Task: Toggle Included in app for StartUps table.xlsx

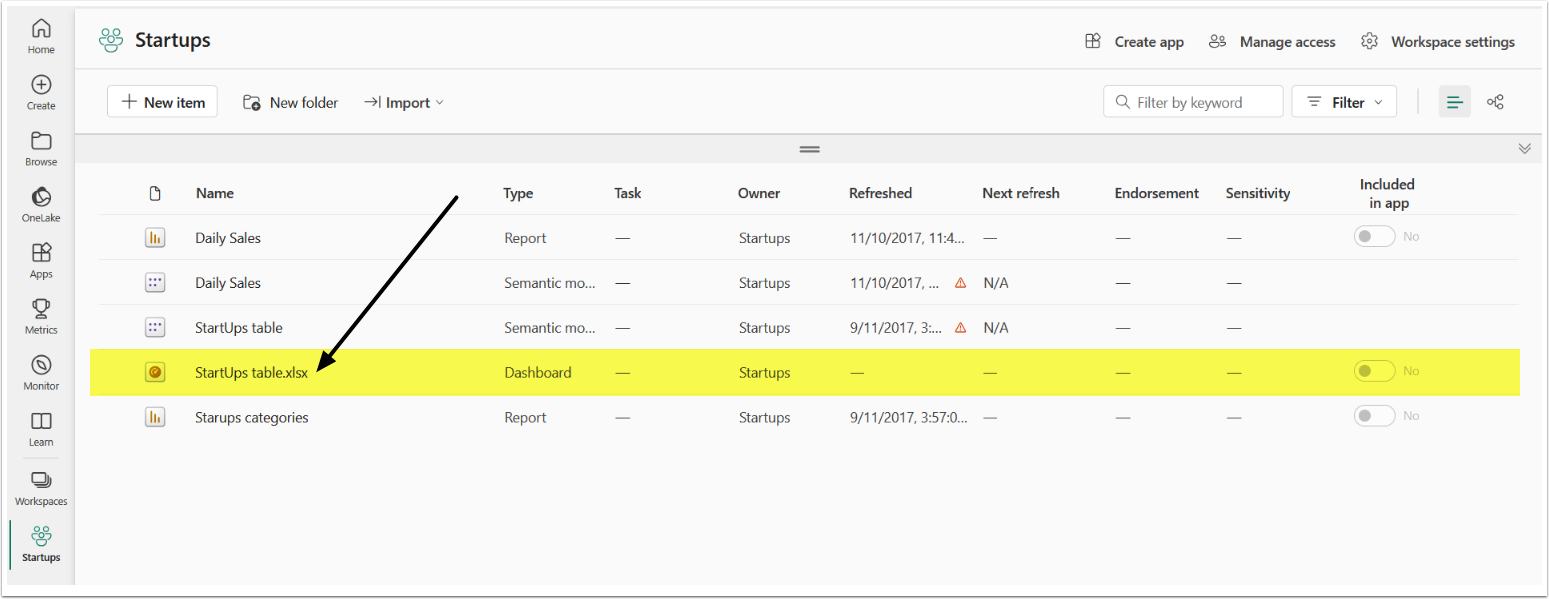Action: pos(1374,371)
